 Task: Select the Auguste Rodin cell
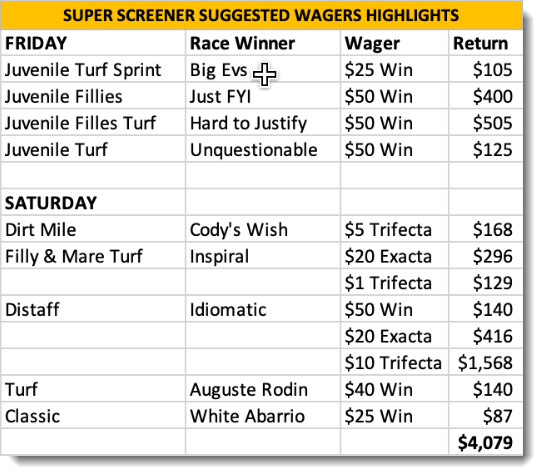[x=263, y=389]
